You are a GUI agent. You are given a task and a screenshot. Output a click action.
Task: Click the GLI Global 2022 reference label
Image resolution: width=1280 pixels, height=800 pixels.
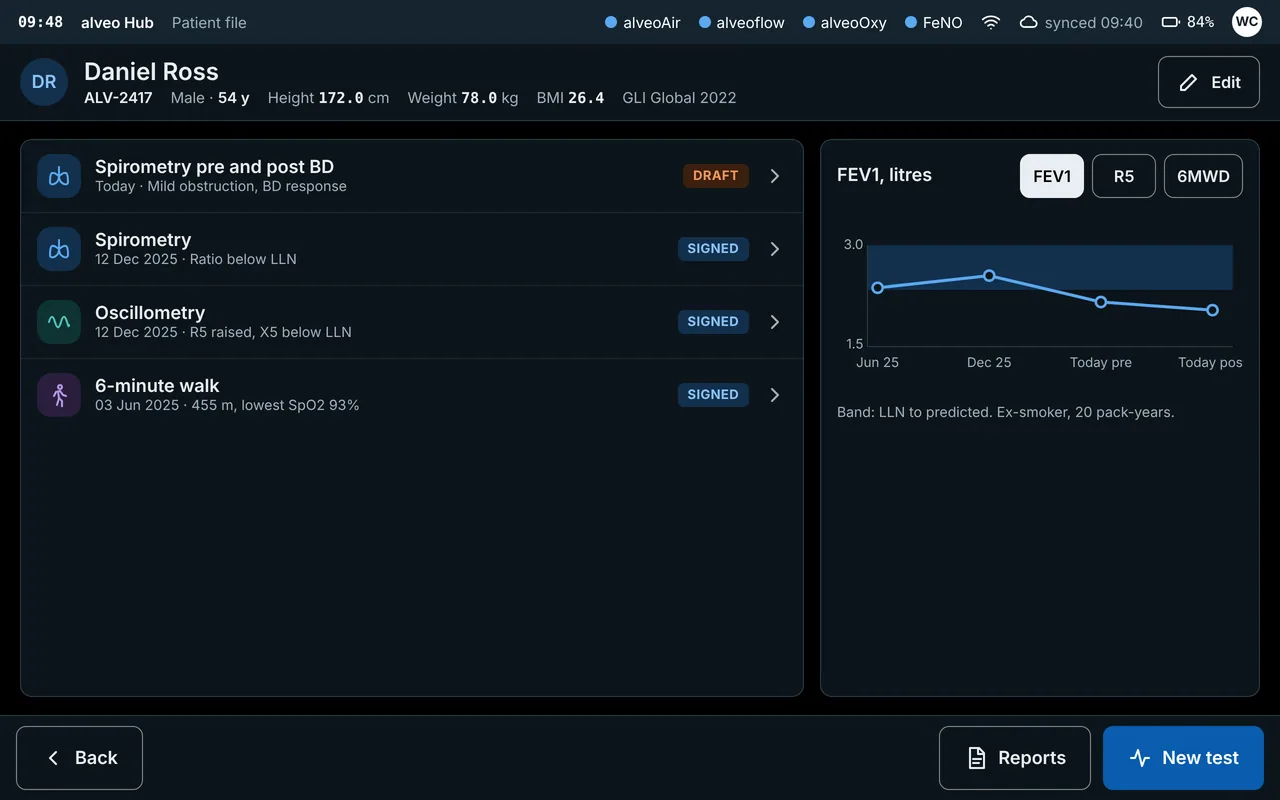[679, 98]
